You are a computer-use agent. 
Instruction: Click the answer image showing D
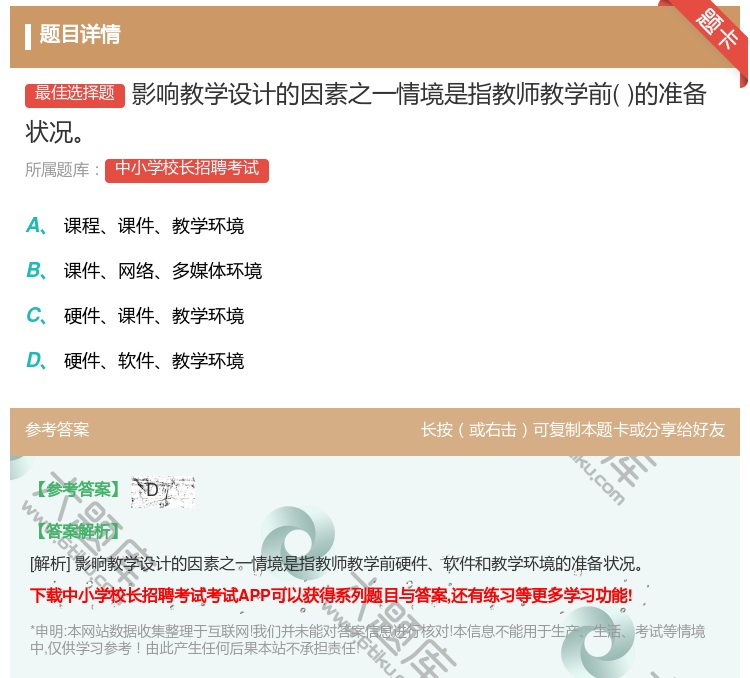(x=163, y=492)
